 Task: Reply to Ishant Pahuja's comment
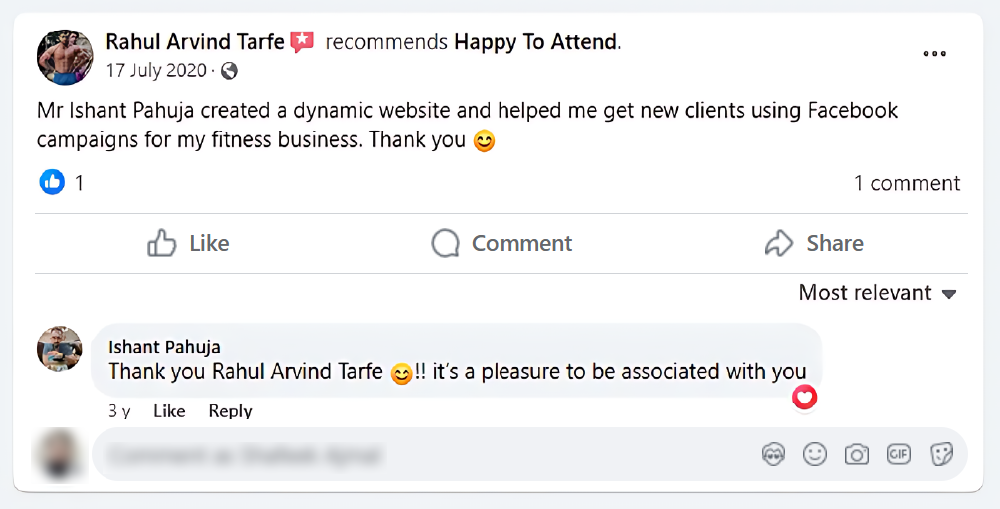pos(230,411)
